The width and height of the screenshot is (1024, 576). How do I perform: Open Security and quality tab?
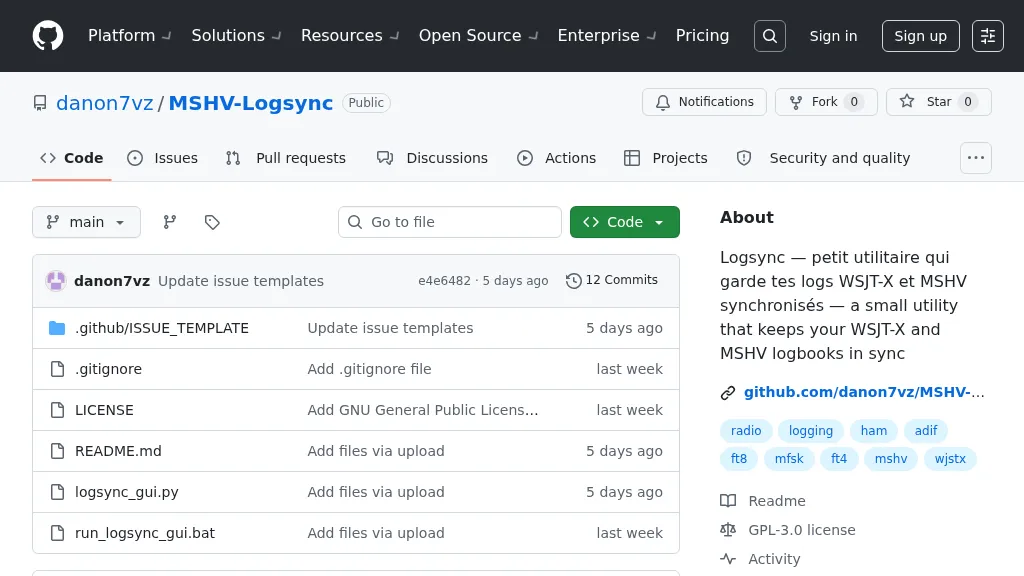[824, 158]
